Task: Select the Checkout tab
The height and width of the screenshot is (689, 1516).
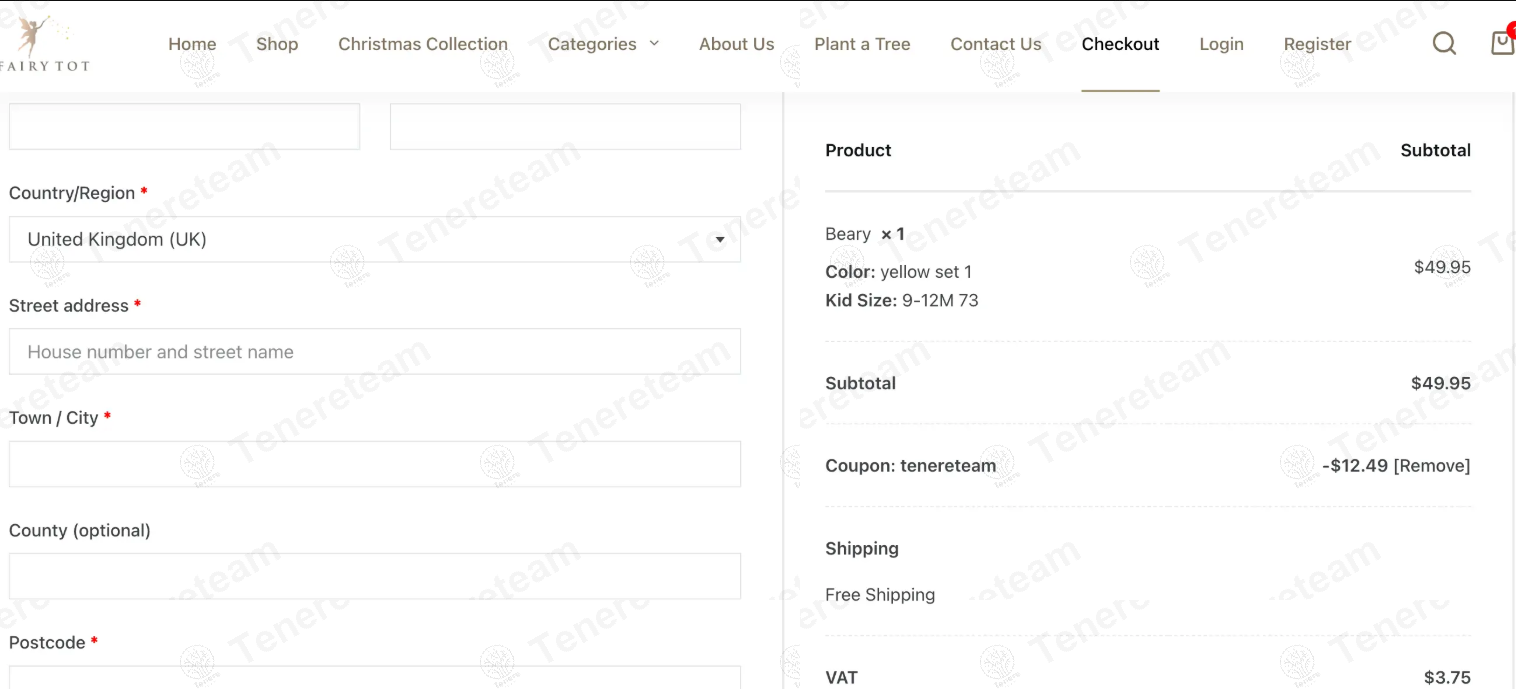Action: pyautogui.click(x=1121, y=44)
